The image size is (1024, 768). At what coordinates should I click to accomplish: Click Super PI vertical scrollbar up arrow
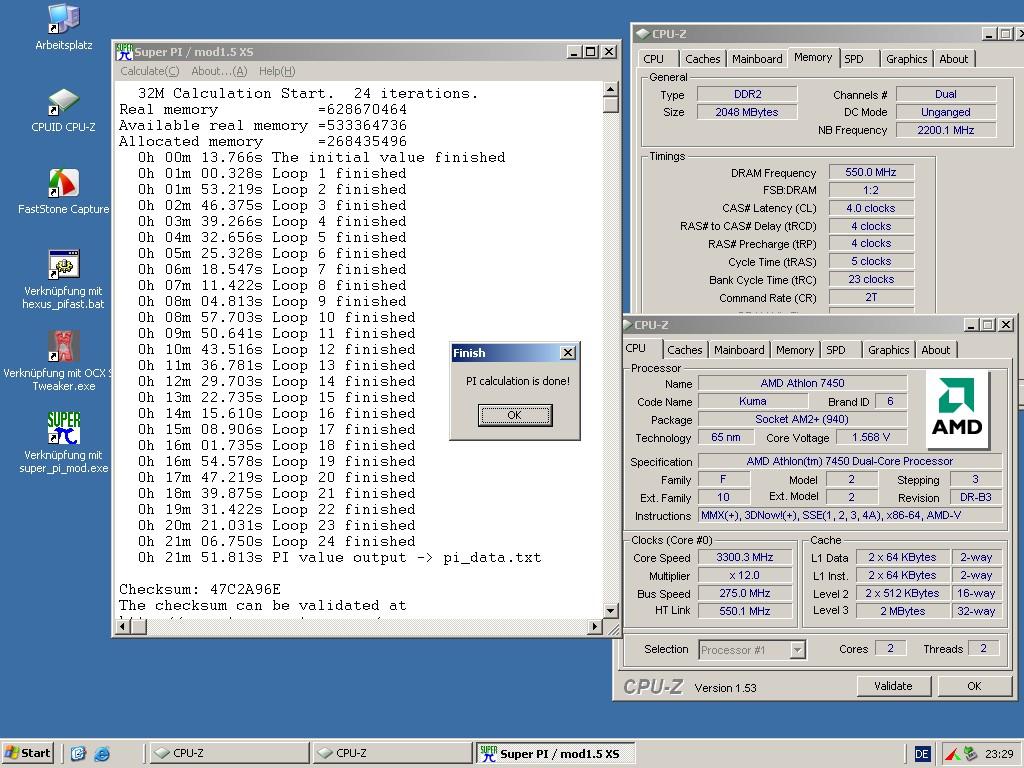[x=611, y=89]
